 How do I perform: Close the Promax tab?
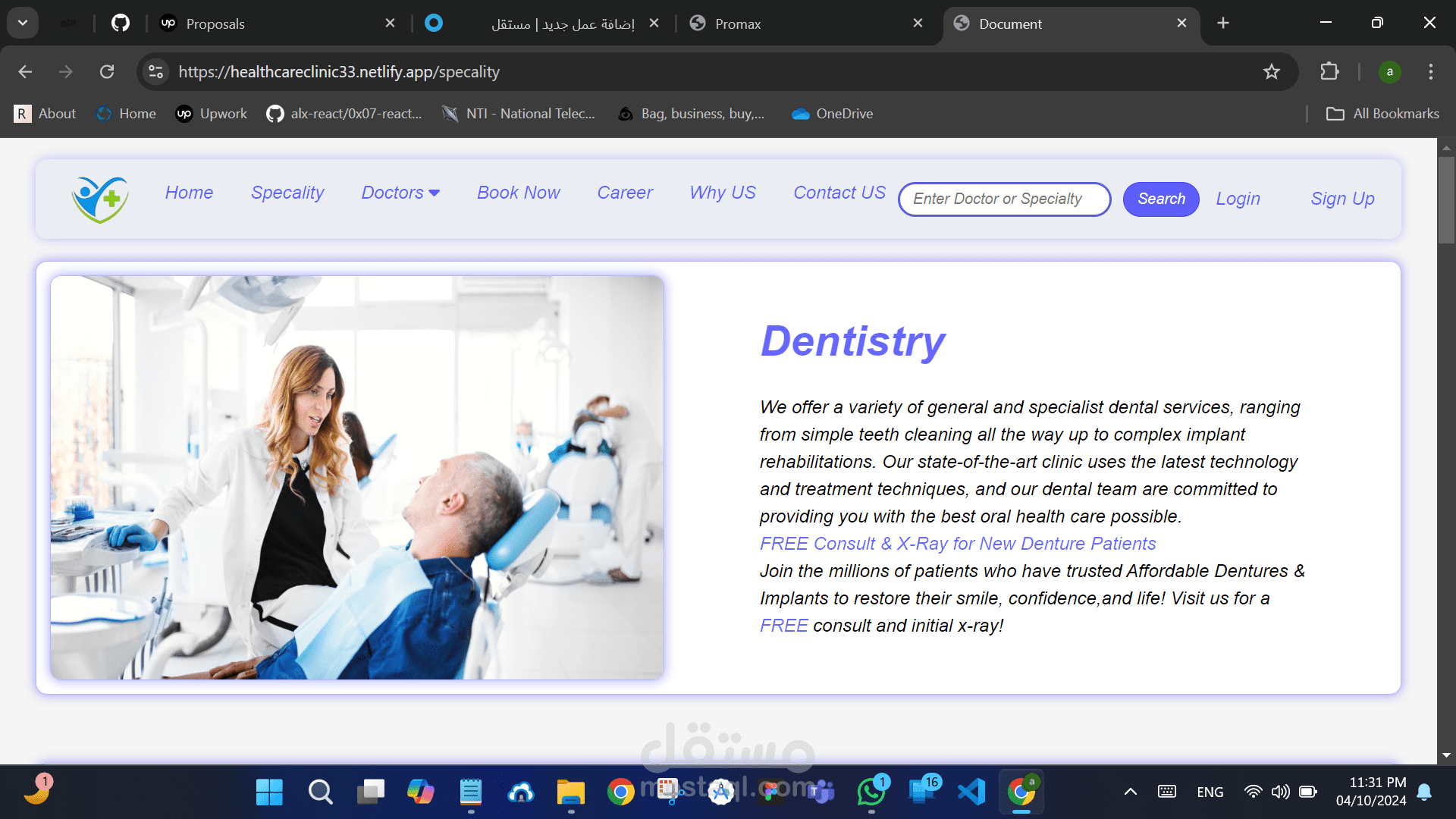pyautogui.click(x=918, y=24)
